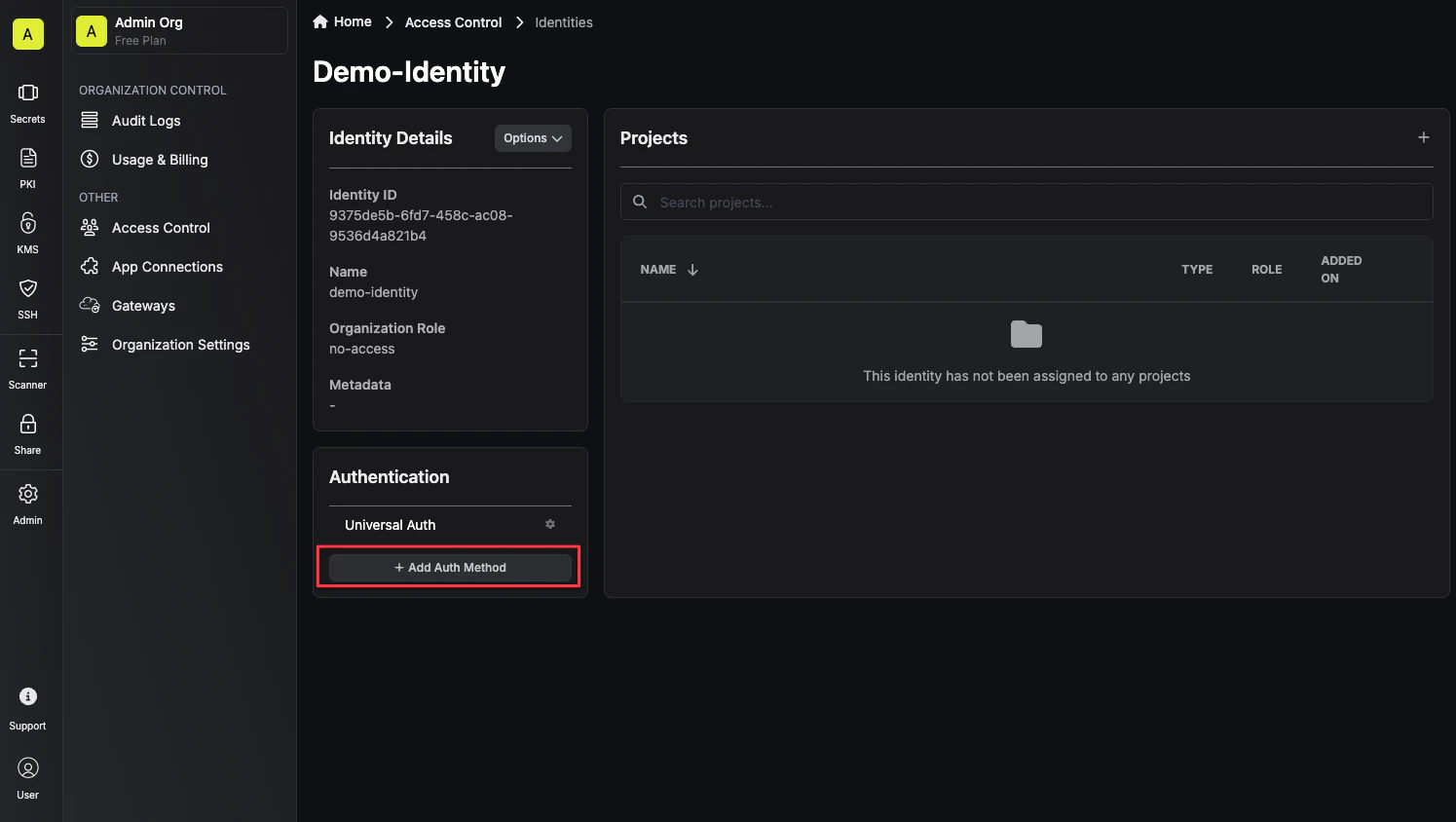Click the Identities breadcrumb
This screenshot has width=1456, height=822.
[564, 22]
